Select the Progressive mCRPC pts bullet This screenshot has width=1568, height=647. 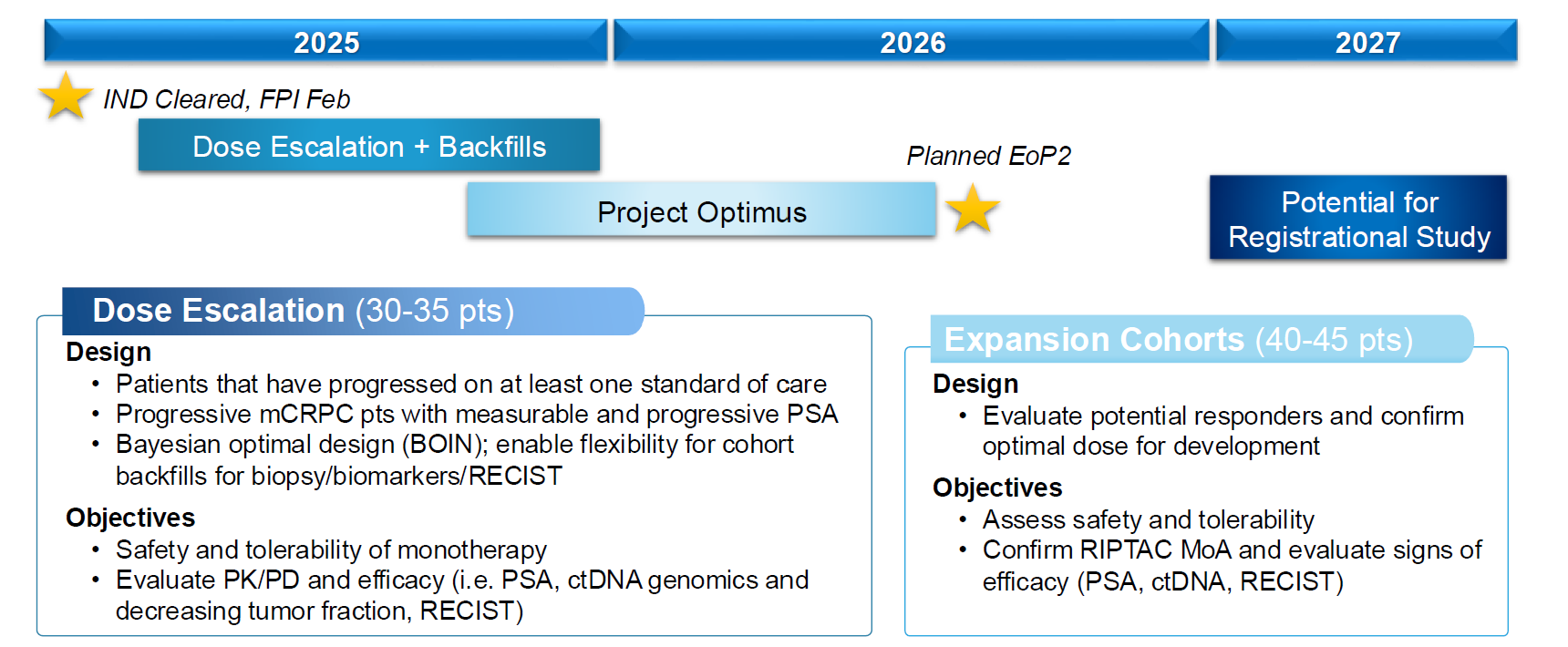[x=476, y=414]
